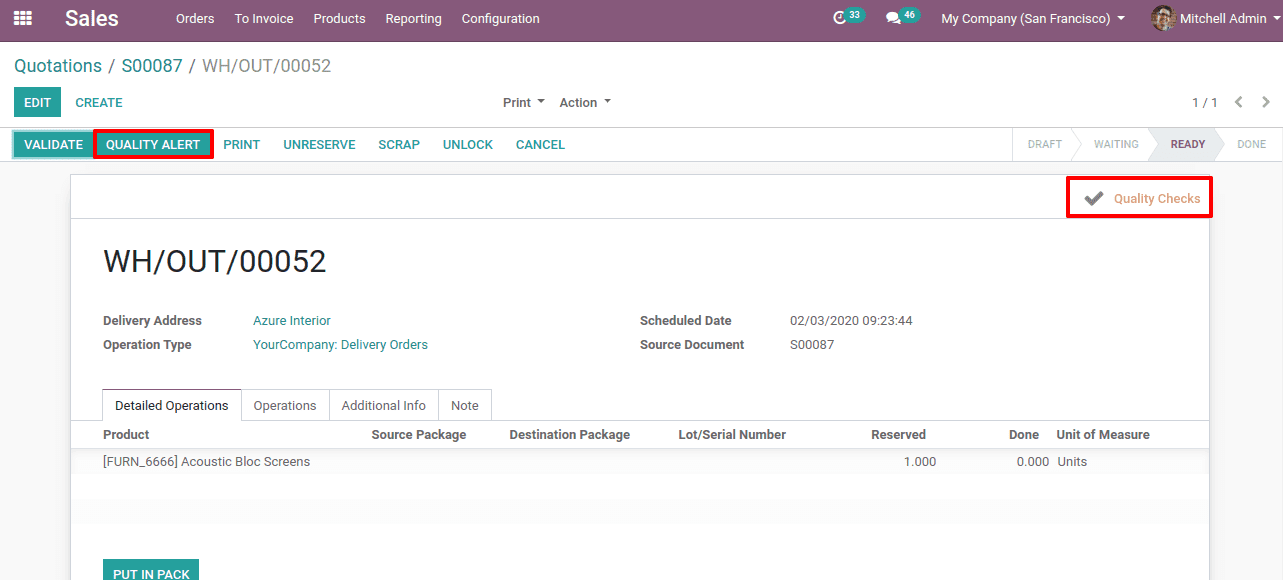The image size is (1283, 580).
Task: Click the CREATE button
Action: pos(99,102)
